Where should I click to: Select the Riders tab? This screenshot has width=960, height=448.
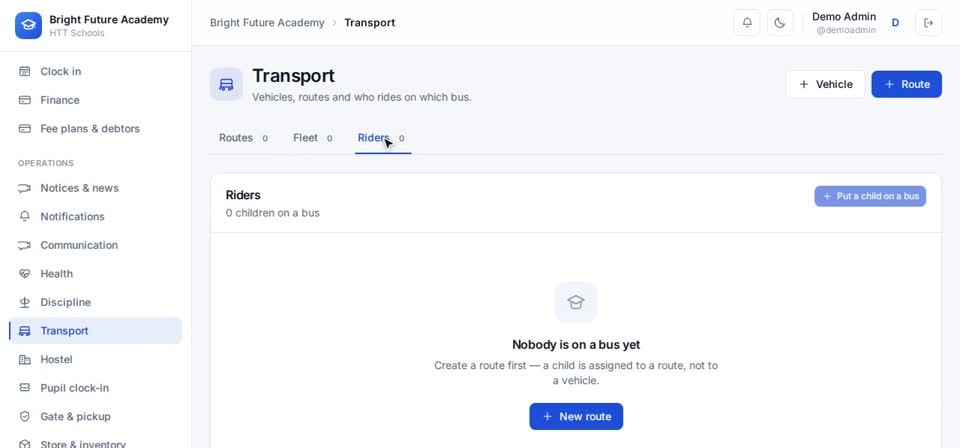point(381,138)
